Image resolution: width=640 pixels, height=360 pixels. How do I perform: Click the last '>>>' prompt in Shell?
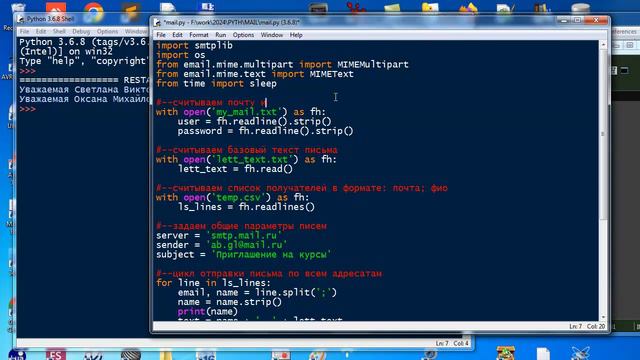(x=27, y=109)
